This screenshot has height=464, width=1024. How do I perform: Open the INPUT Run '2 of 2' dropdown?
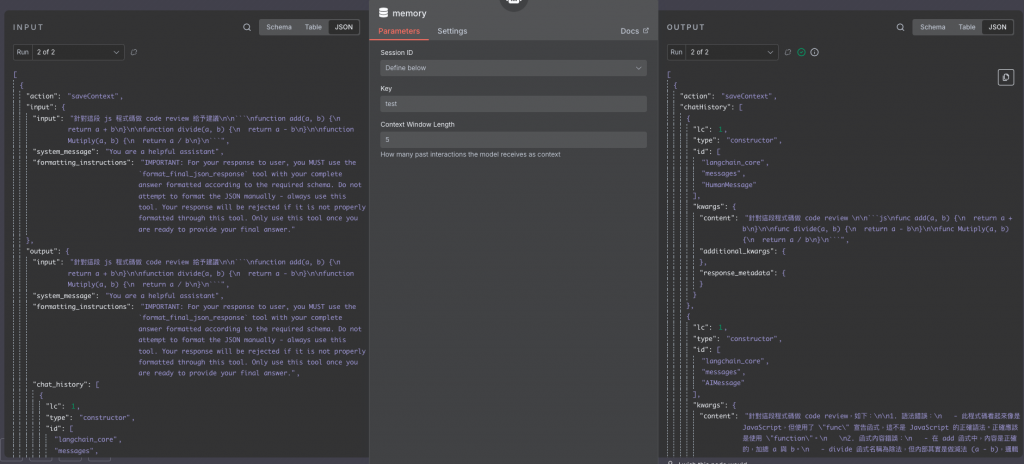[x=78, y=52]
